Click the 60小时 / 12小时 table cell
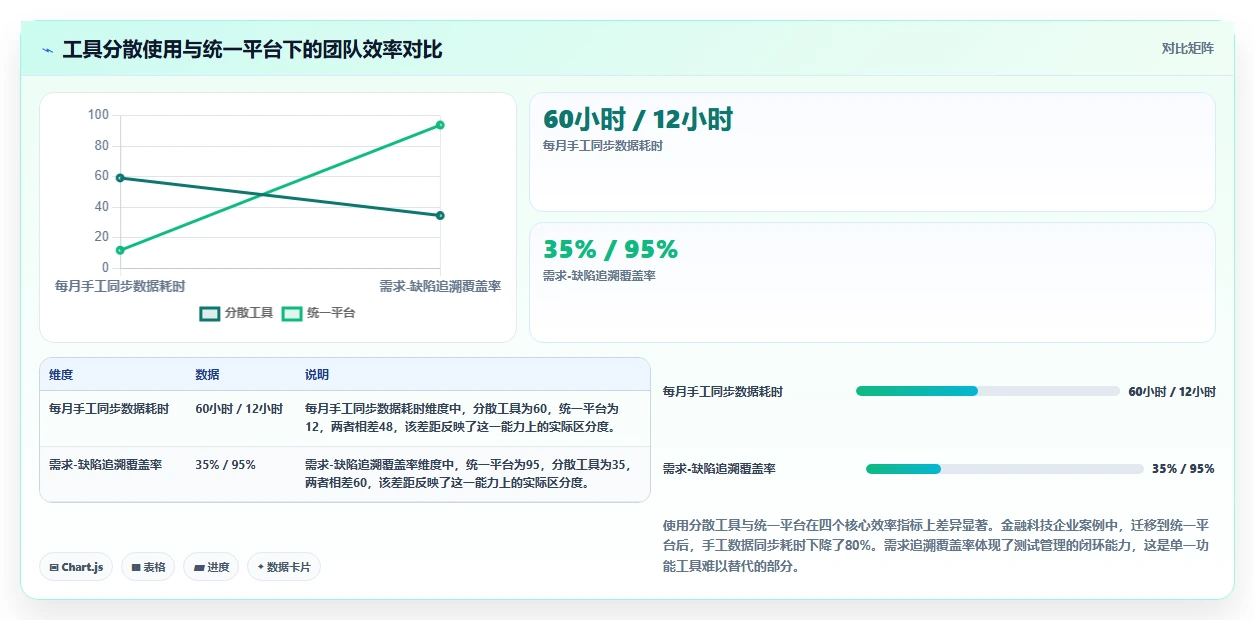 click(x=239, y=409)
